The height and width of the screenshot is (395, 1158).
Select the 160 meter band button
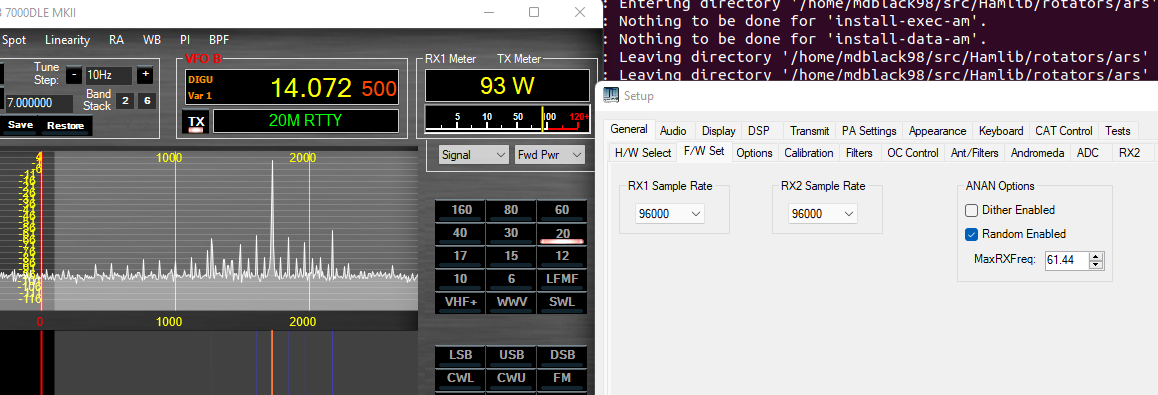(x=460, y=210)
